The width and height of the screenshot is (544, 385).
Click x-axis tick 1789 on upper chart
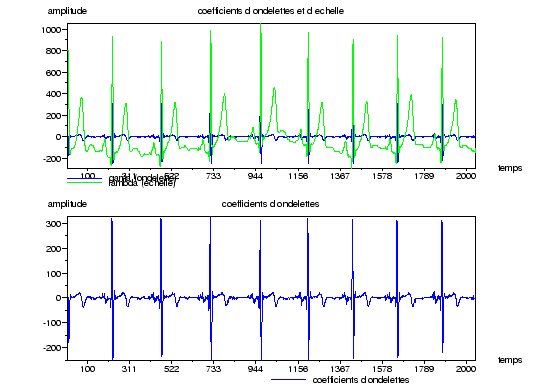point(424,177)
